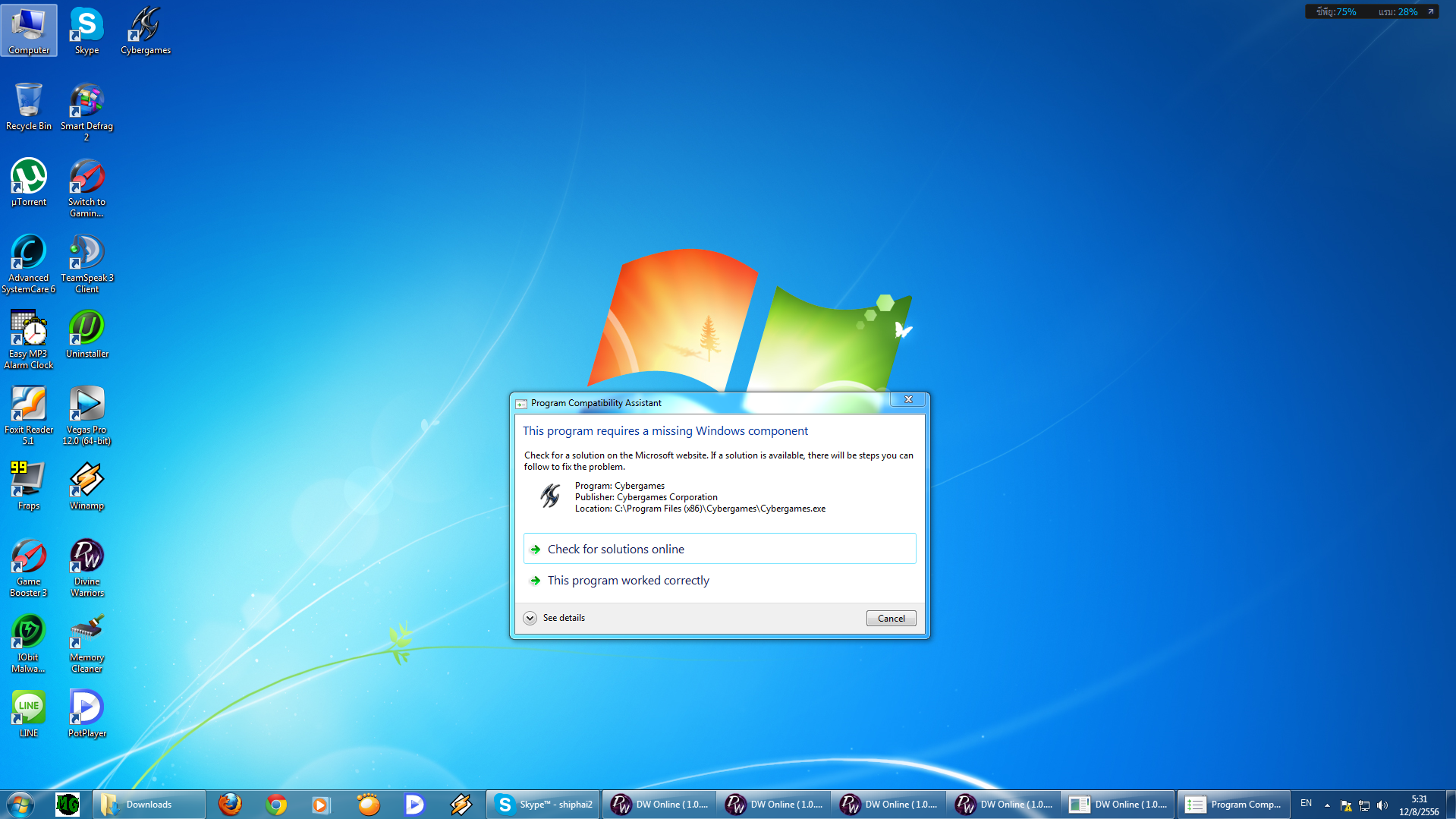Open the taskbar clock and date
Image resolution: width=1456 pixels, height=819 pixels.
pos(1419,805)
